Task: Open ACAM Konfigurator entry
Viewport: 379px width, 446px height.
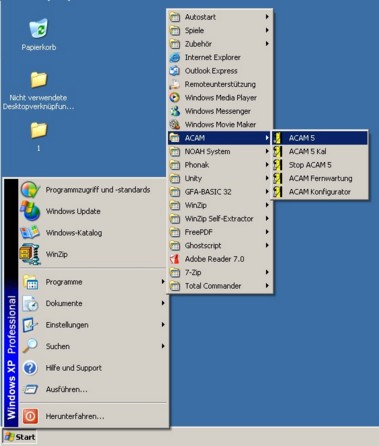Action: [320, 192]
